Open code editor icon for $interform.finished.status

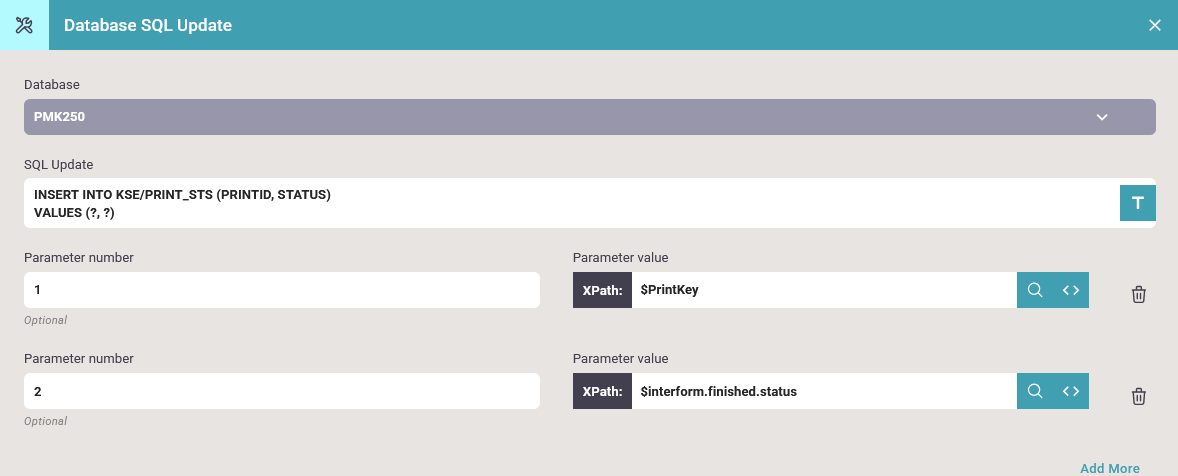click(1071, 391)
